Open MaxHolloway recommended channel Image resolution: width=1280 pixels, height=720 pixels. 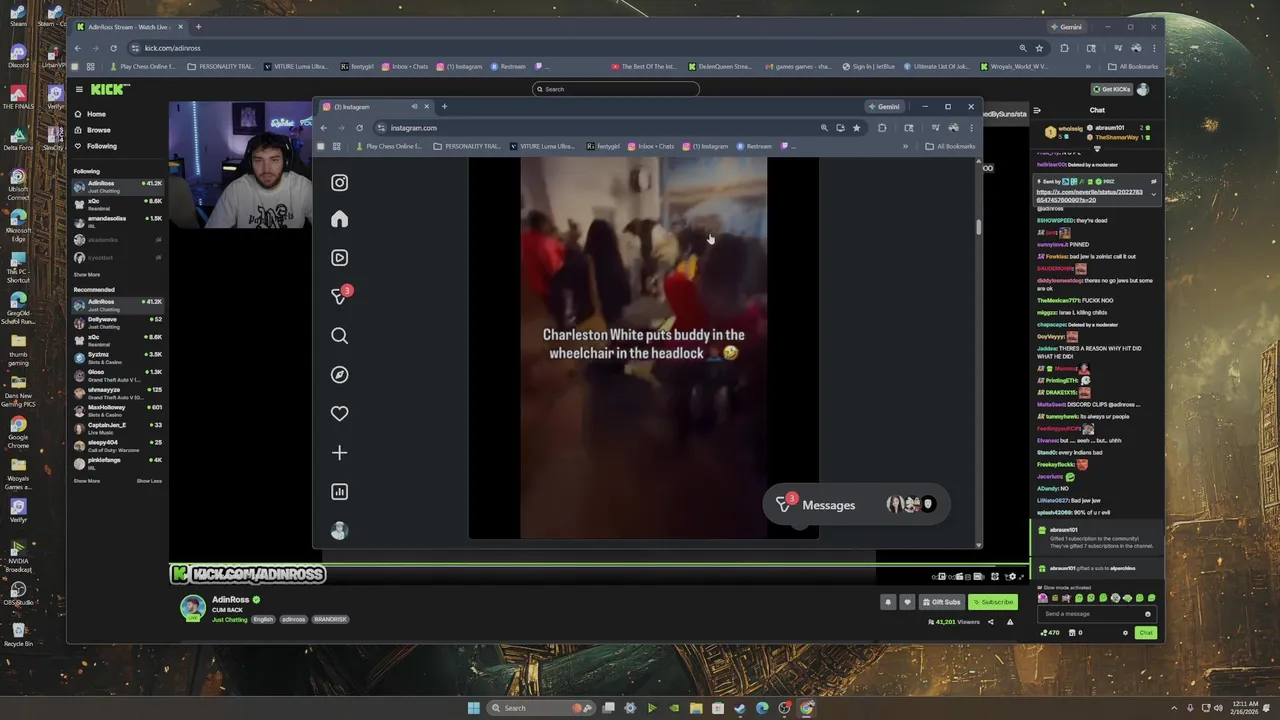pos(117,409)
